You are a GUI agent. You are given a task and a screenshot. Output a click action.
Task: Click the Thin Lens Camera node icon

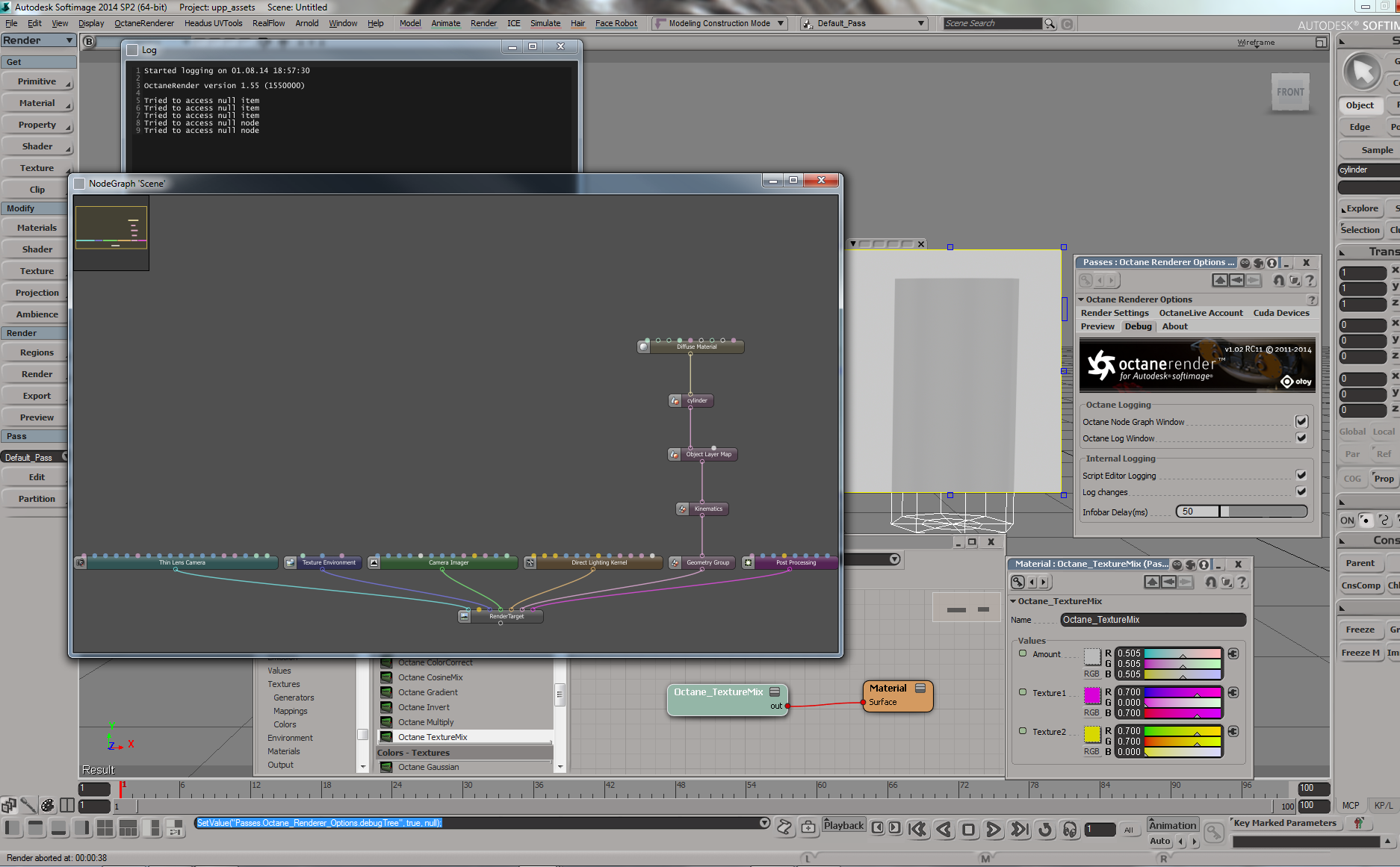(81, 562)
